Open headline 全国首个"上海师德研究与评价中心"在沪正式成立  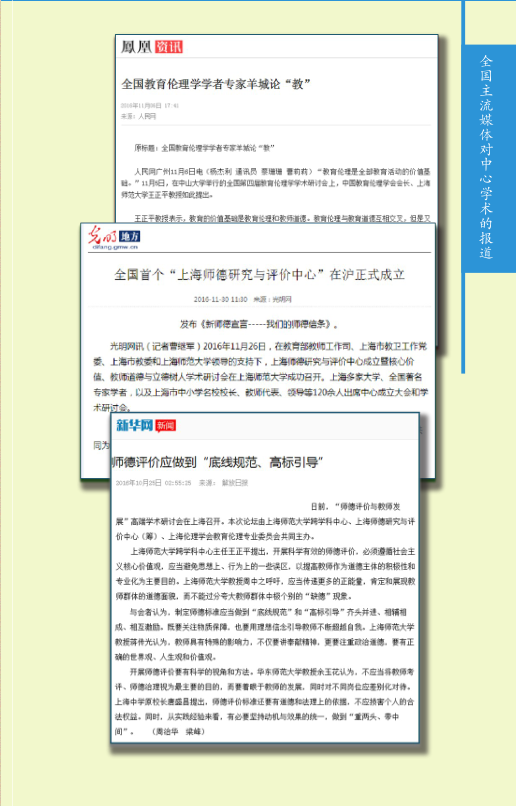click(260, 275)
